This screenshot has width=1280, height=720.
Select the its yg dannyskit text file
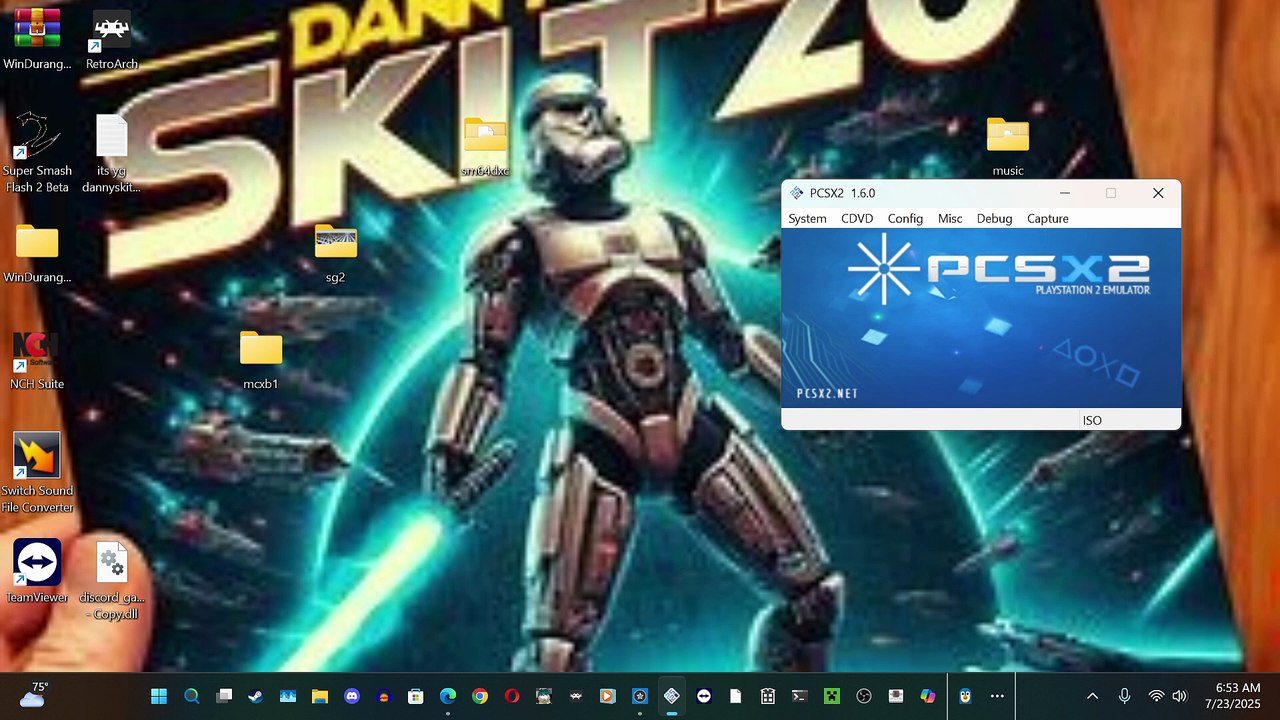tap(111, 153)
